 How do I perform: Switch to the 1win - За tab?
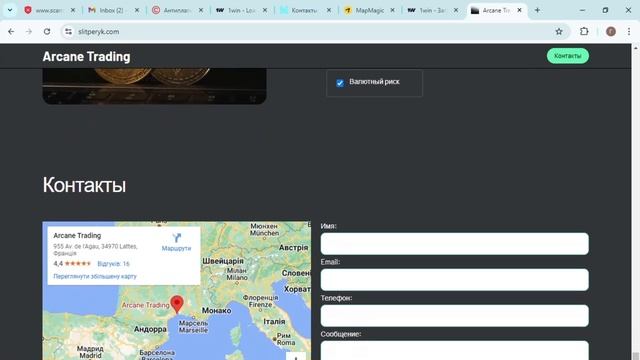point(434,10)
